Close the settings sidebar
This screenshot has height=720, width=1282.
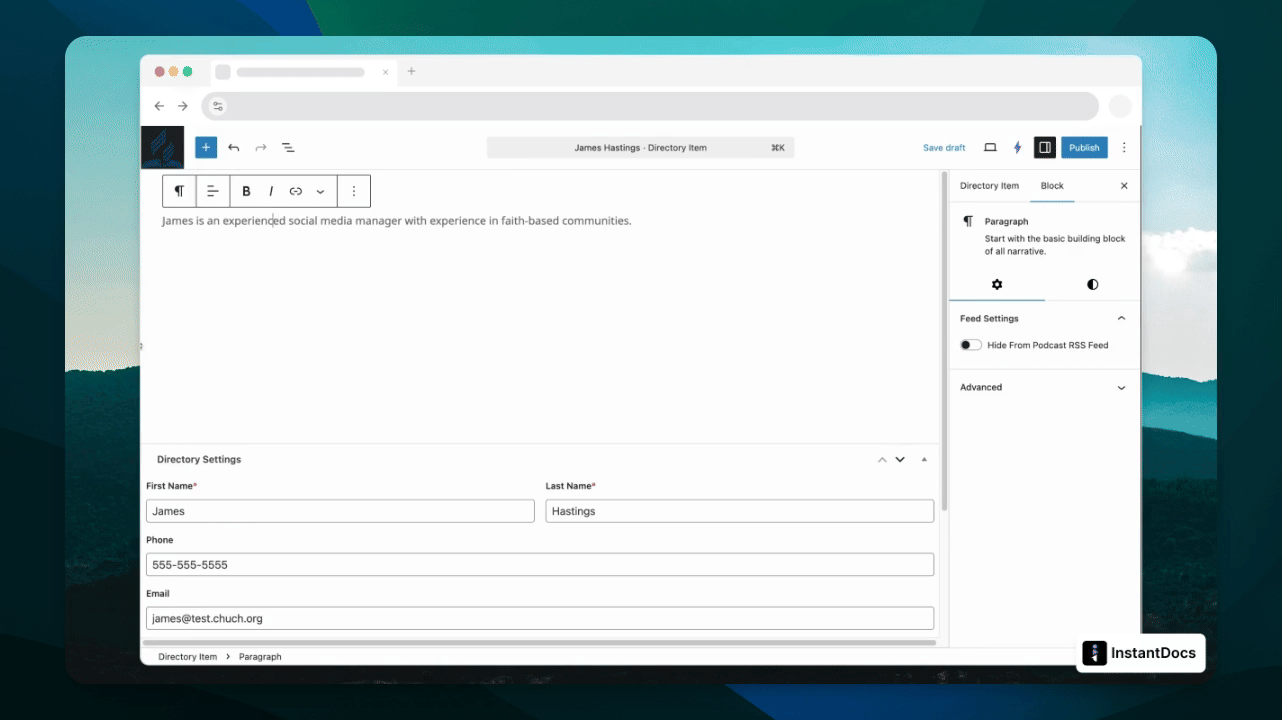coord(1124,186)
